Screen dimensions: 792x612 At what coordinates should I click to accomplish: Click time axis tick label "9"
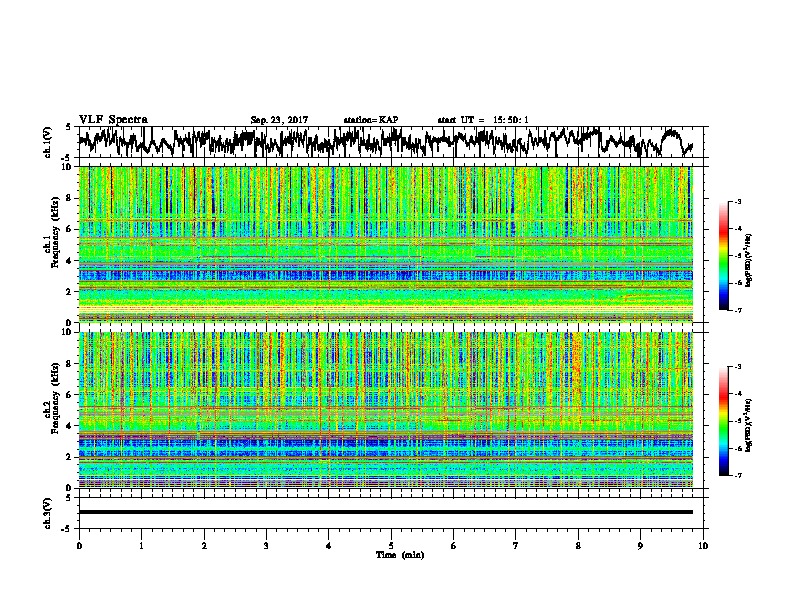[640, 546]
